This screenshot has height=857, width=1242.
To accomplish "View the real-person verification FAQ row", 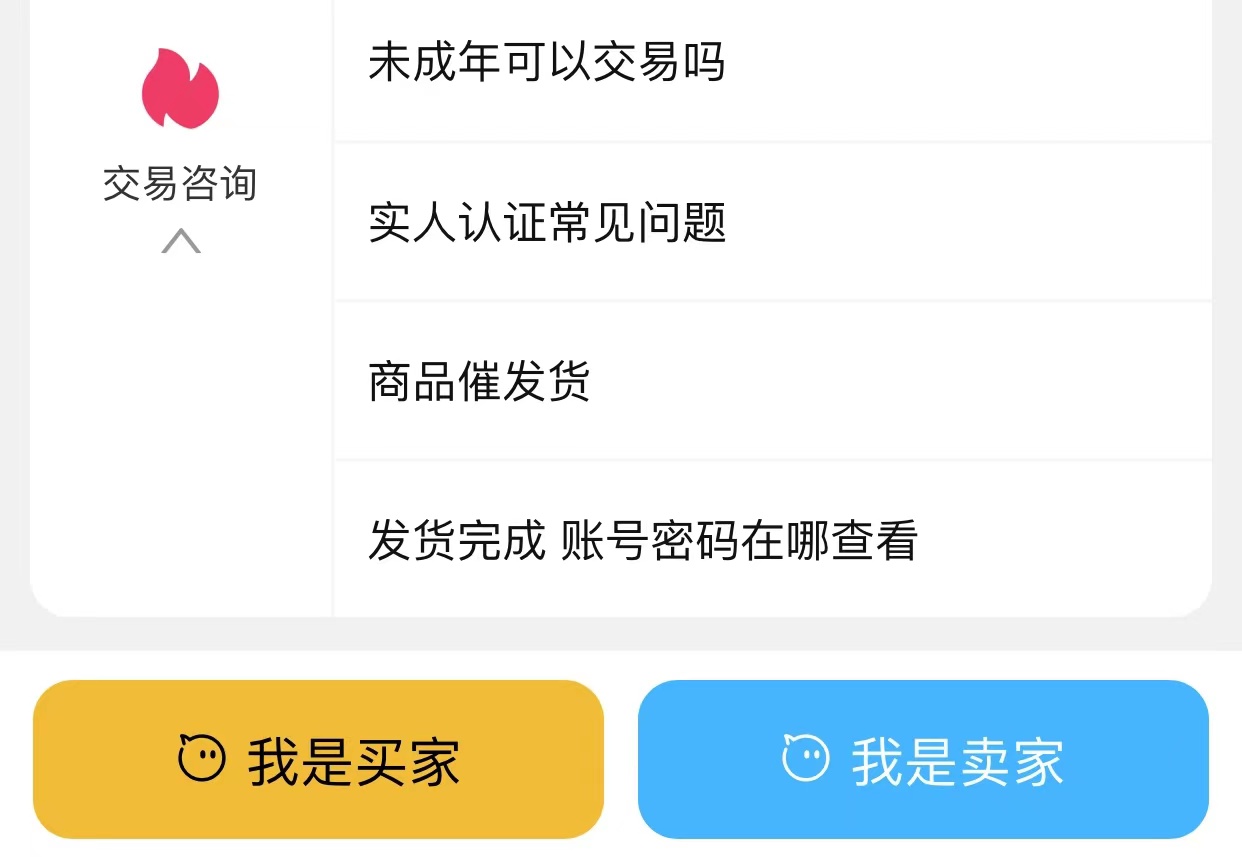I will [772, 222].
